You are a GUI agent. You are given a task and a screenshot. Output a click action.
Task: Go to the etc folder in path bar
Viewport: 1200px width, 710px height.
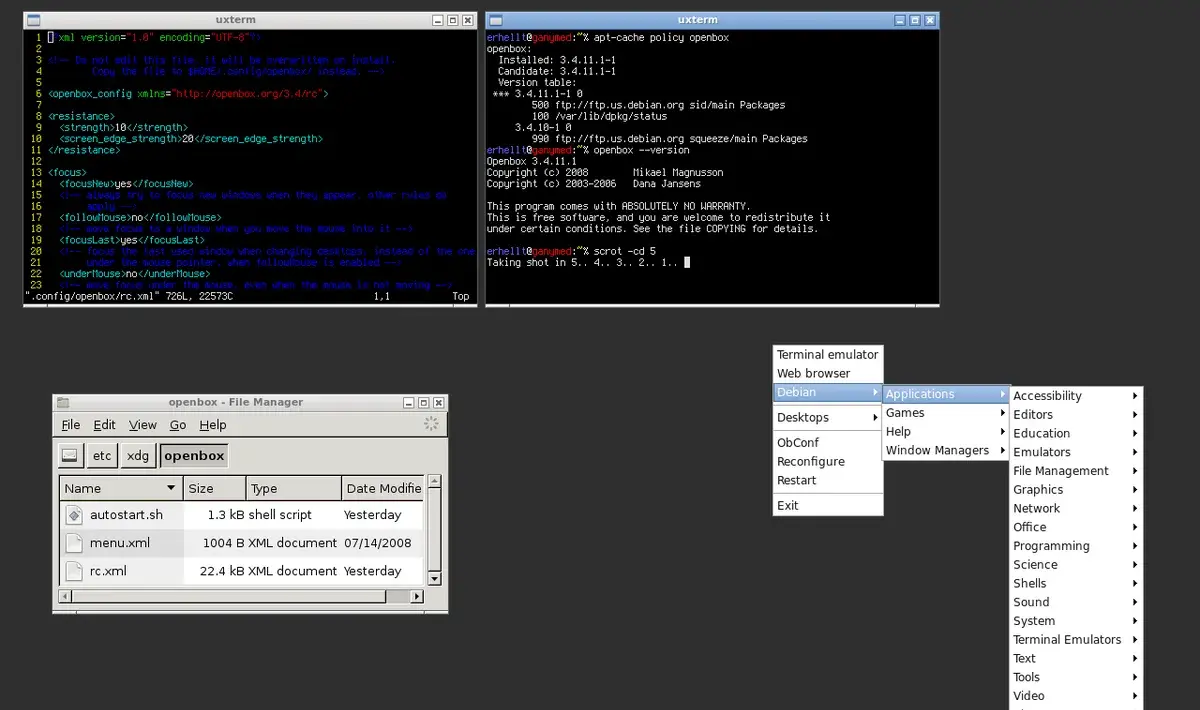click(102, 455)
